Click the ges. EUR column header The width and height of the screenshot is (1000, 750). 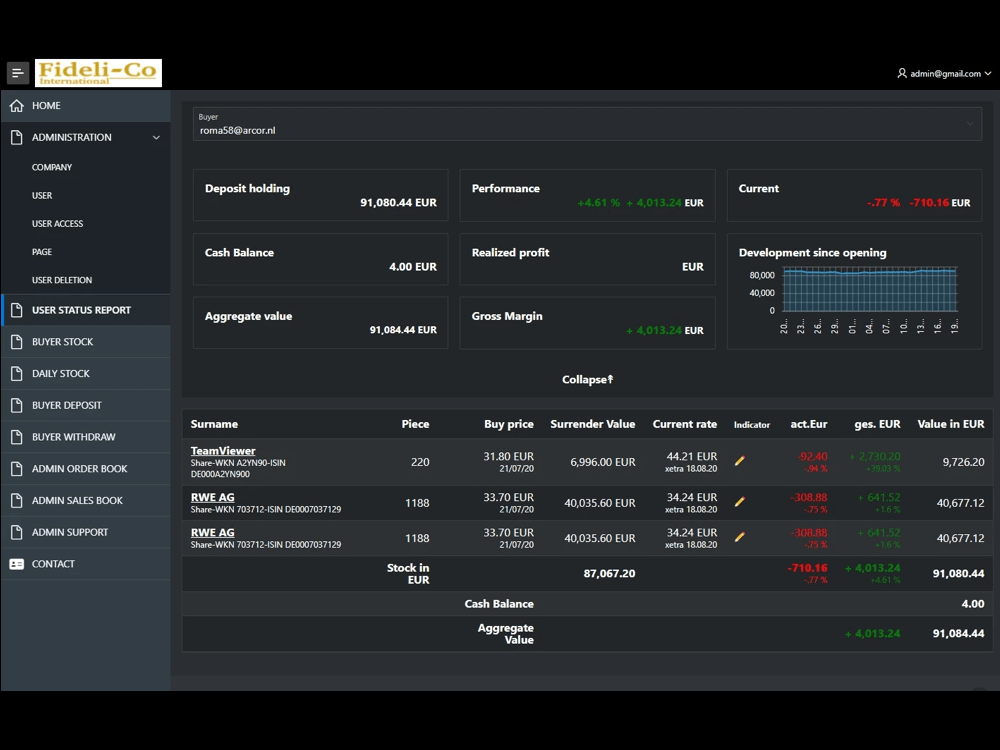(x=877, y=424)
